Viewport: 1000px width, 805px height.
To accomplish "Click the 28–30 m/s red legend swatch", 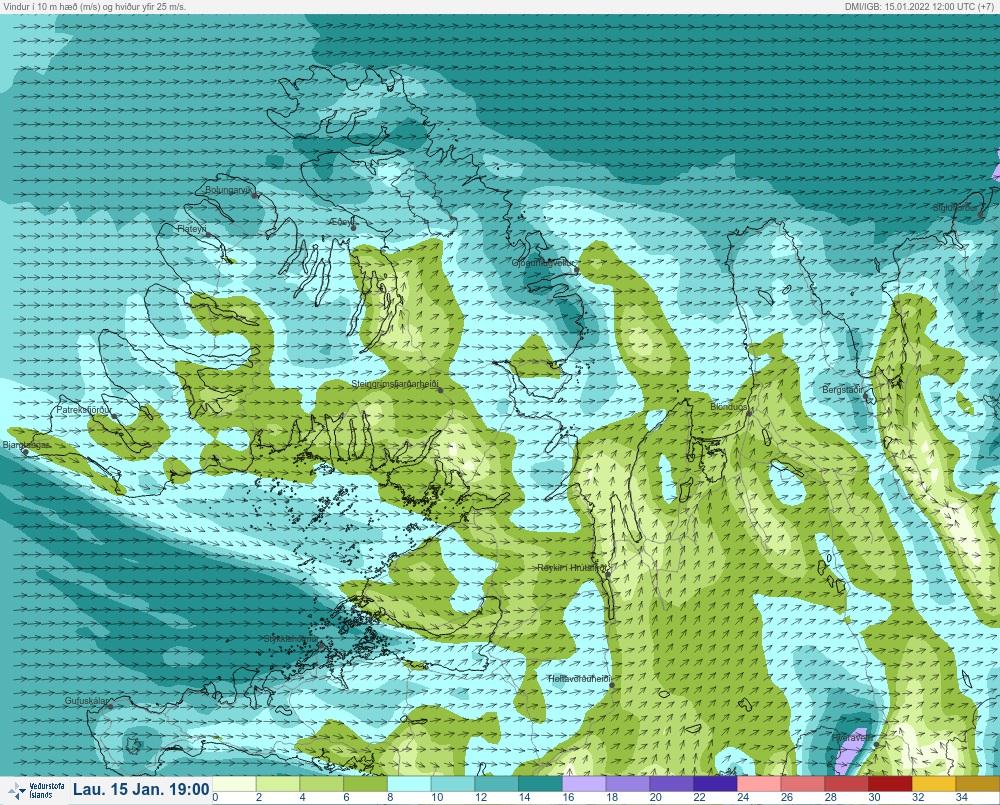I will point(847,783).
